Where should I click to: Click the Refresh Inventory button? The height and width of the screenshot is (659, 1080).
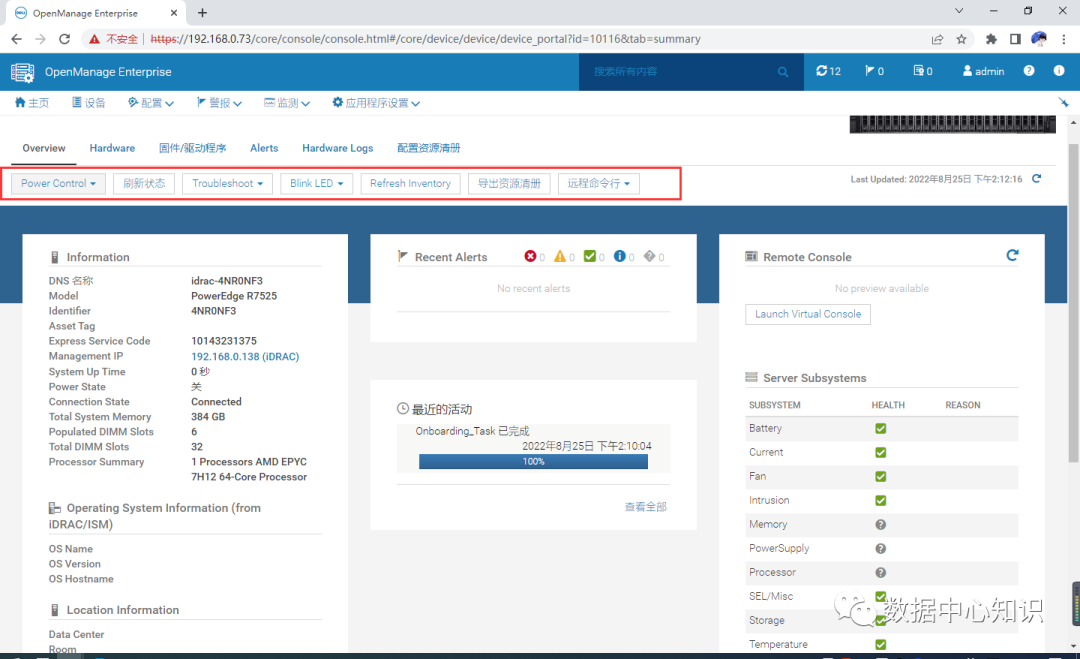tap(411, 183)
